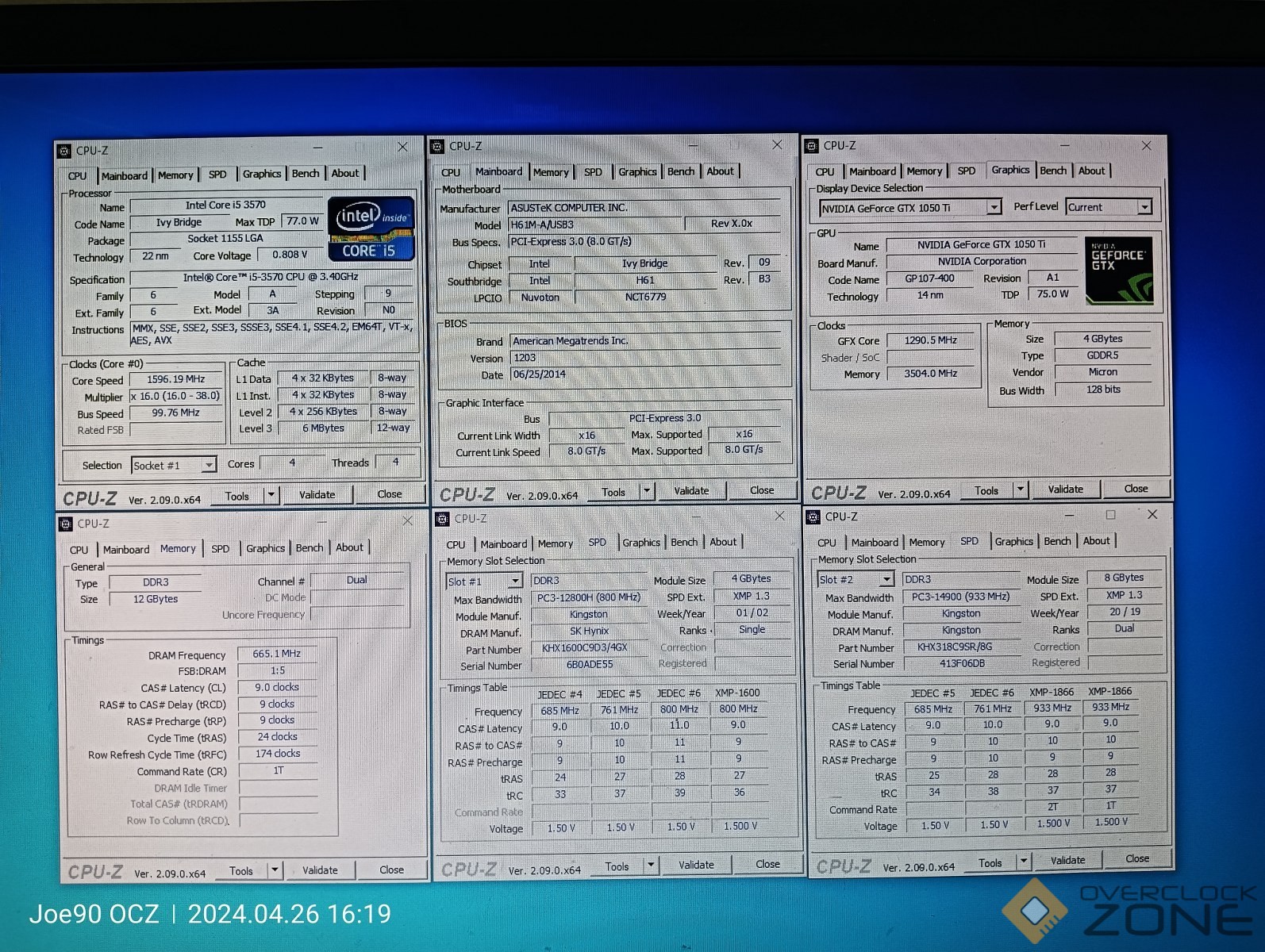This screenshot has width=1265, height=952.
Task: Click the Intel Core i5 logo in the CPU window
Action: point(371,228)
